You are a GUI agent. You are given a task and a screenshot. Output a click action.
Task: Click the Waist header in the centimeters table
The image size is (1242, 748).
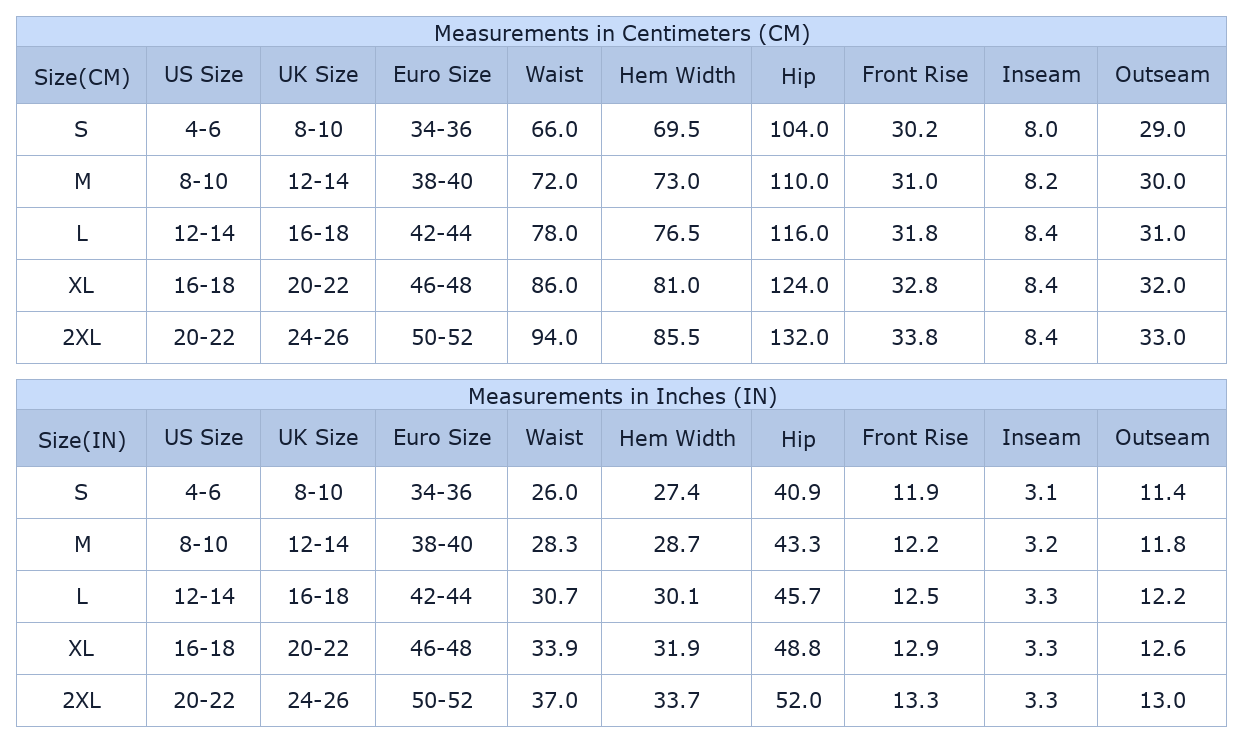554,75
